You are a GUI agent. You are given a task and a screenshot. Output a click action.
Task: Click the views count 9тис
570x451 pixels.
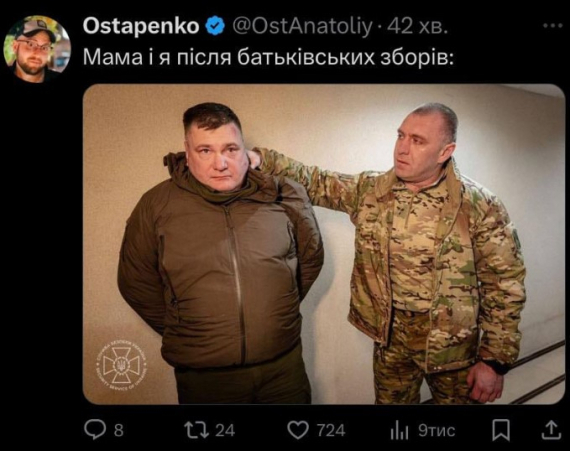pyautogui.click(x=436, y=431)
